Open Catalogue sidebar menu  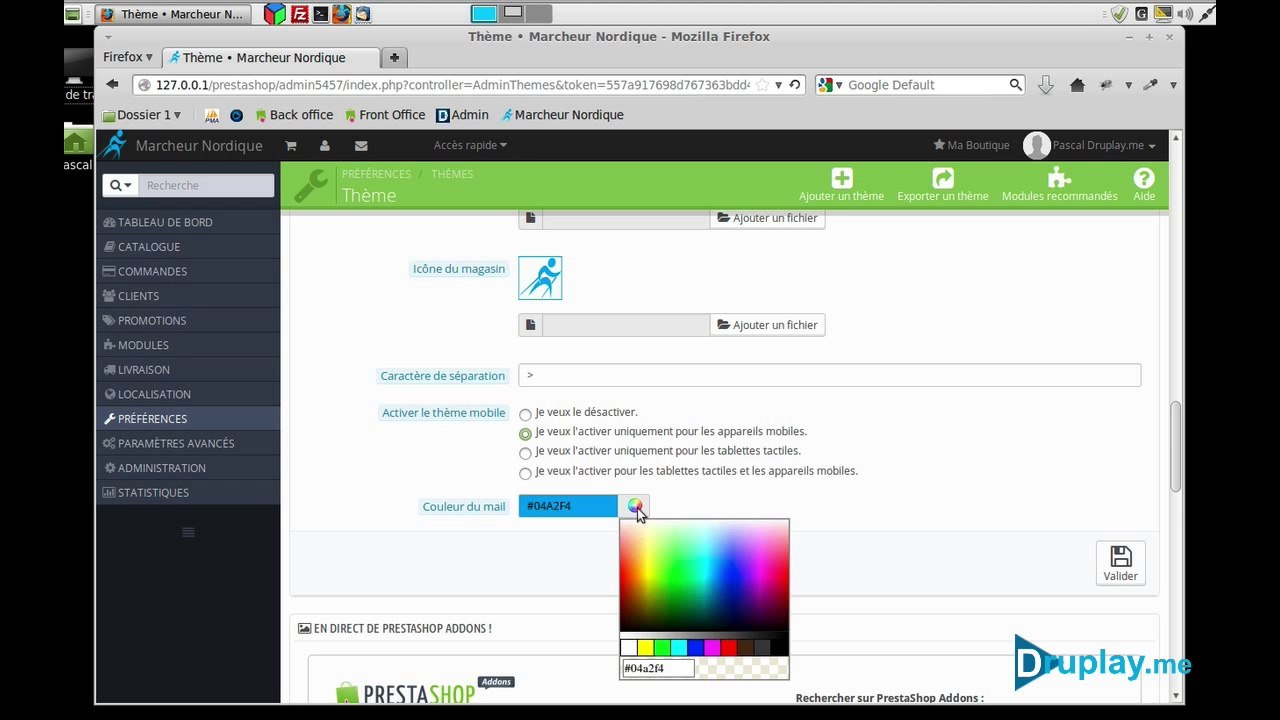188,247
